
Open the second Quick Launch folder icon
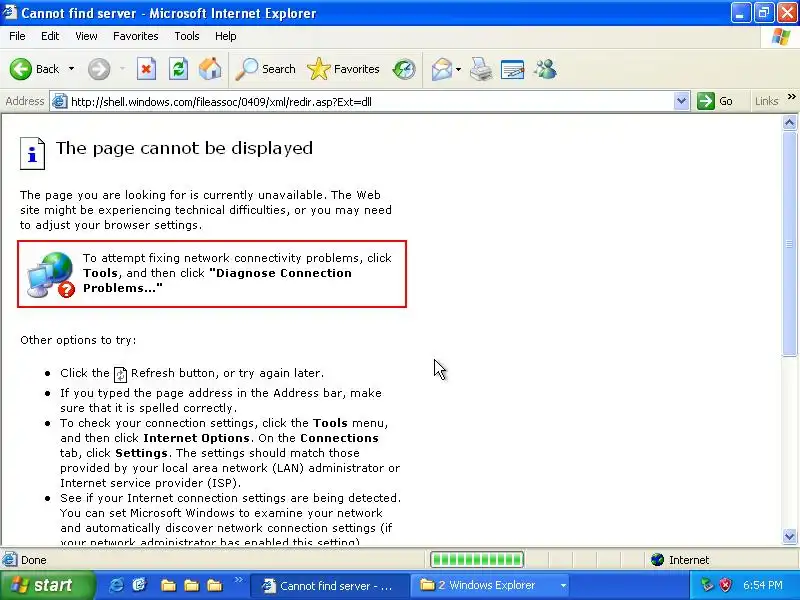pos(191,585)
